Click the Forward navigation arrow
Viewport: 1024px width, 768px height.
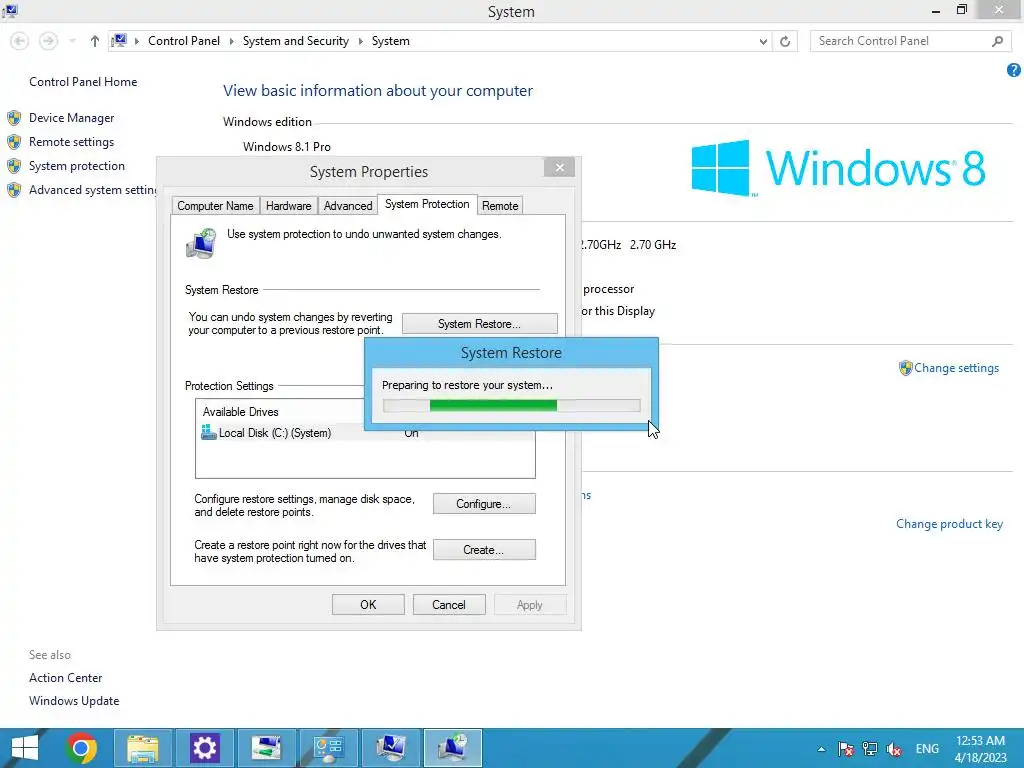(x=48, y=41)
